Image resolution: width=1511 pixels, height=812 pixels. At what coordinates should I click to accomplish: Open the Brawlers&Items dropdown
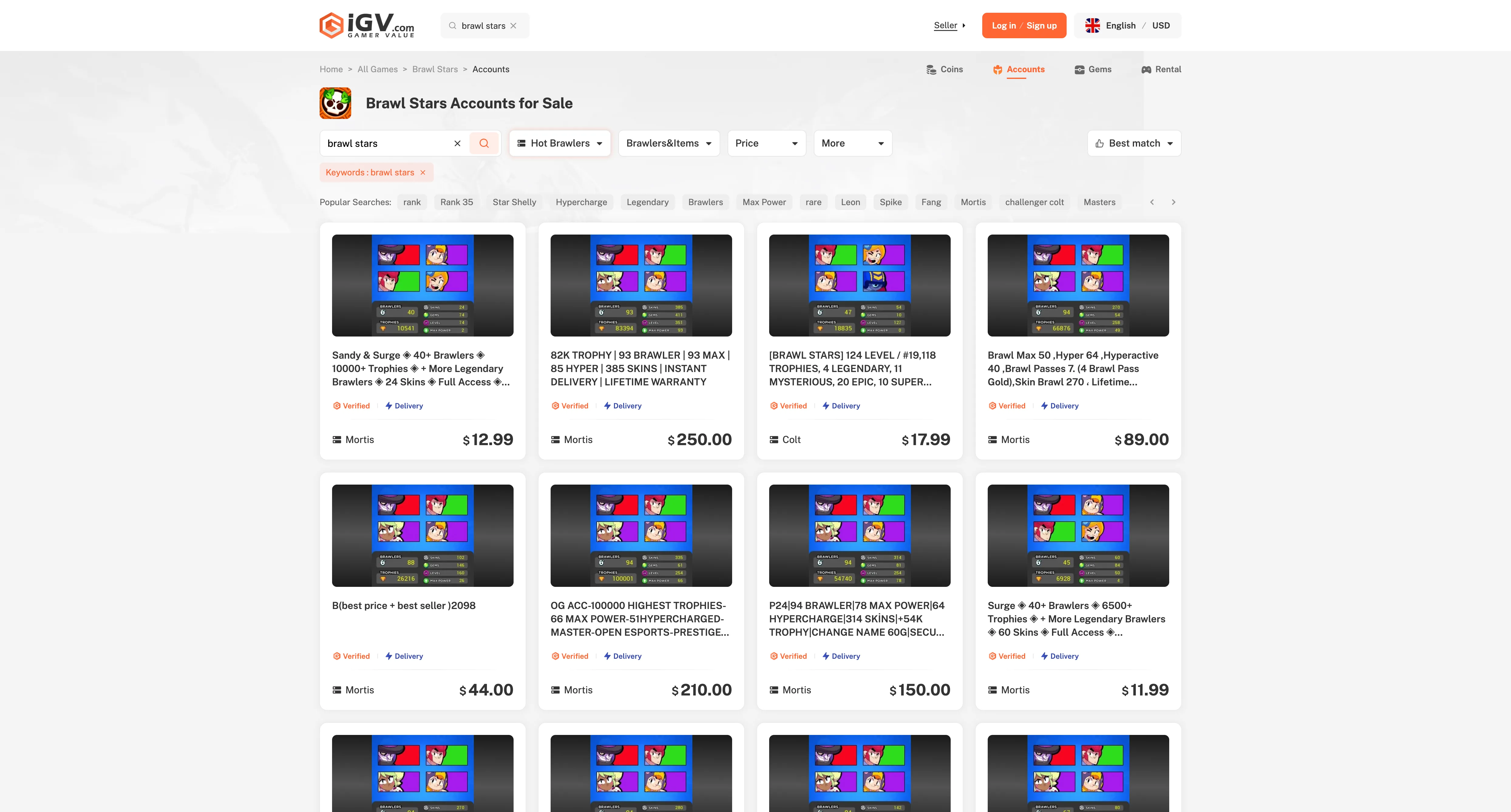669,143
